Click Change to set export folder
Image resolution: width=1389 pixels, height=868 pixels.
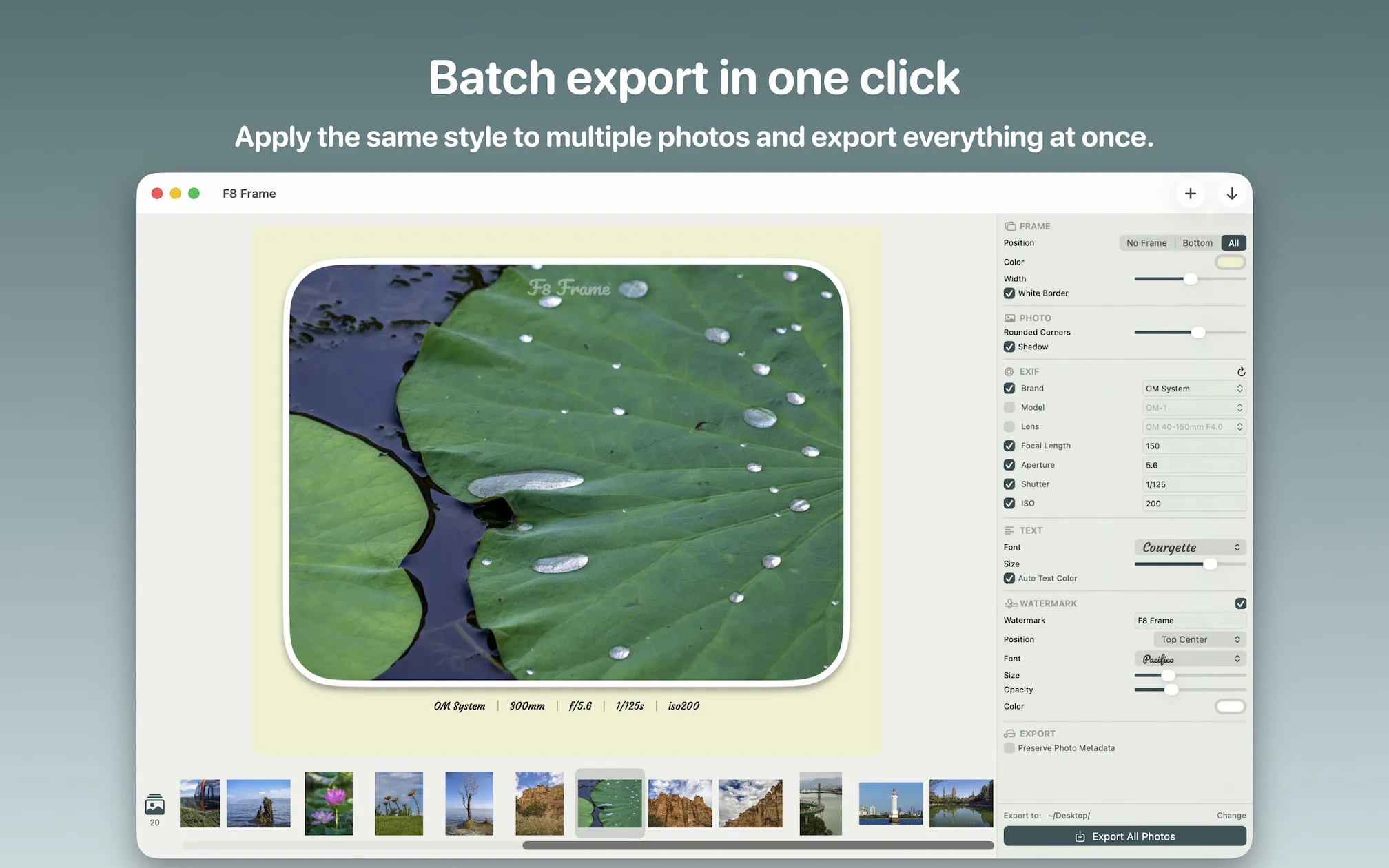1231,816
